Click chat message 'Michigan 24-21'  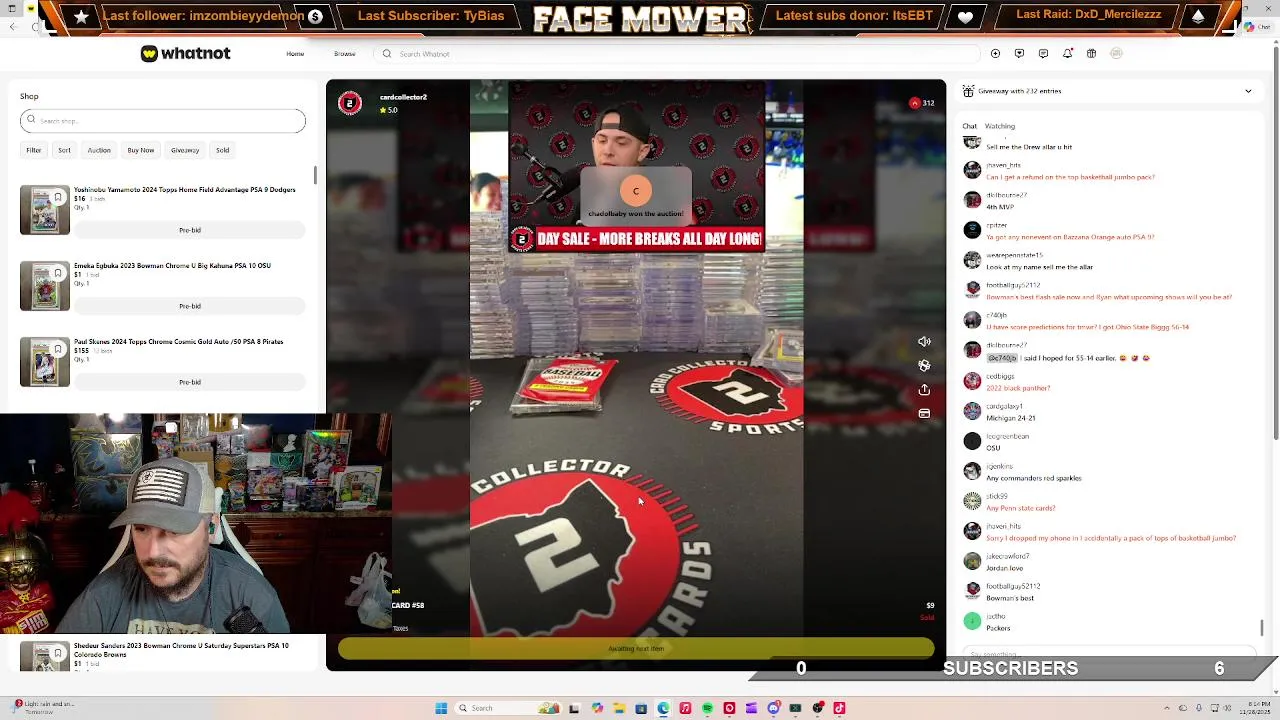click(1011, 418)
